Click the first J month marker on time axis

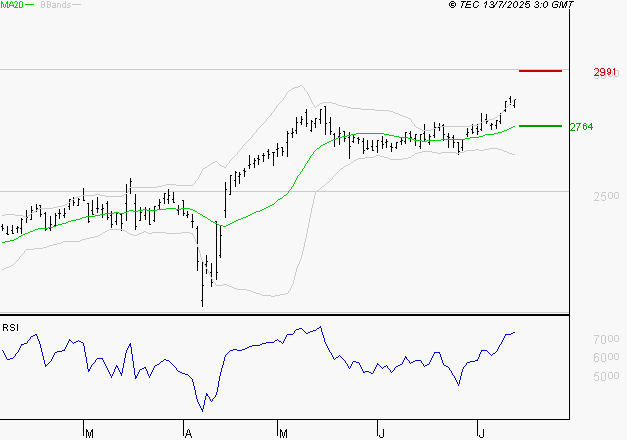coord(382,434)
